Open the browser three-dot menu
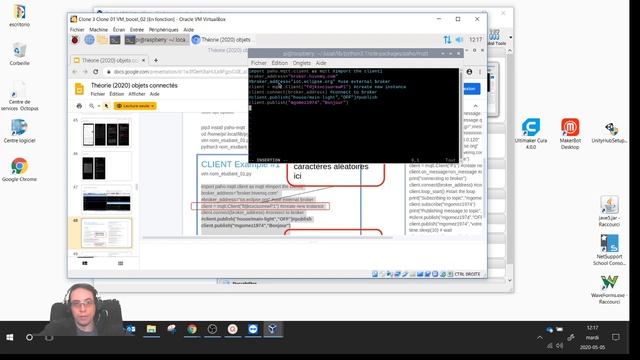Screen dimensions: 640x360 click(480, 72)
